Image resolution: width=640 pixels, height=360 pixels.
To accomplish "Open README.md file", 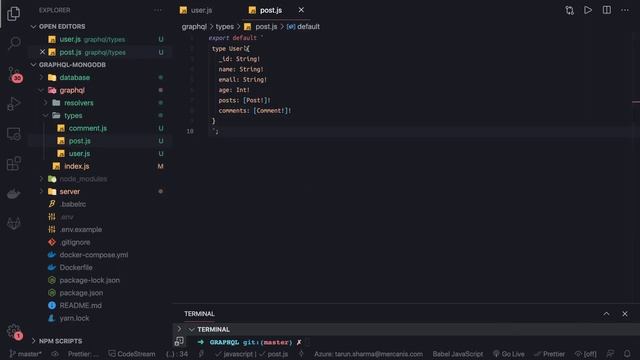I will coord(80,305).
